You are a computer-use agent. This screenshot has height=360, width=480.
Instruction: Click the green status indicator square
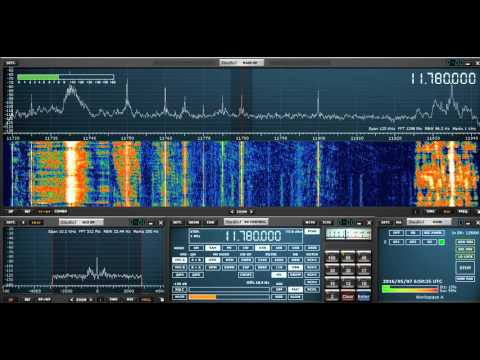tap(442, 242)
